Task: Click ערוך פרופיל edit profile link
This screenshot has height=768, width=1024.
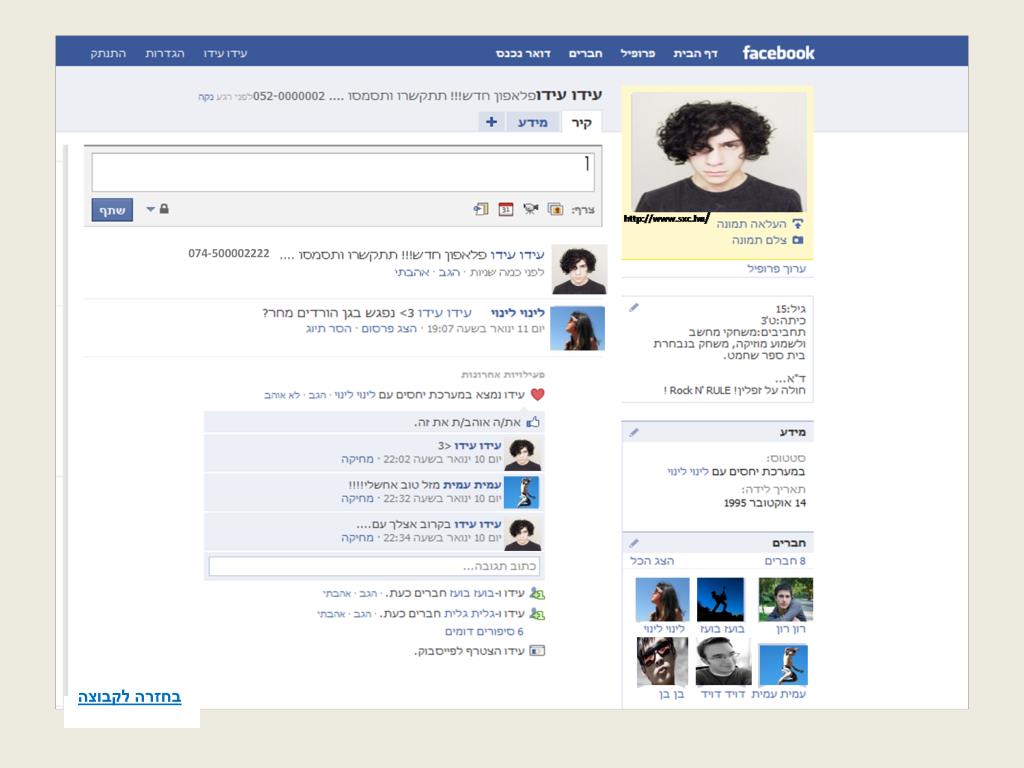Action: [x=776, y=268]
